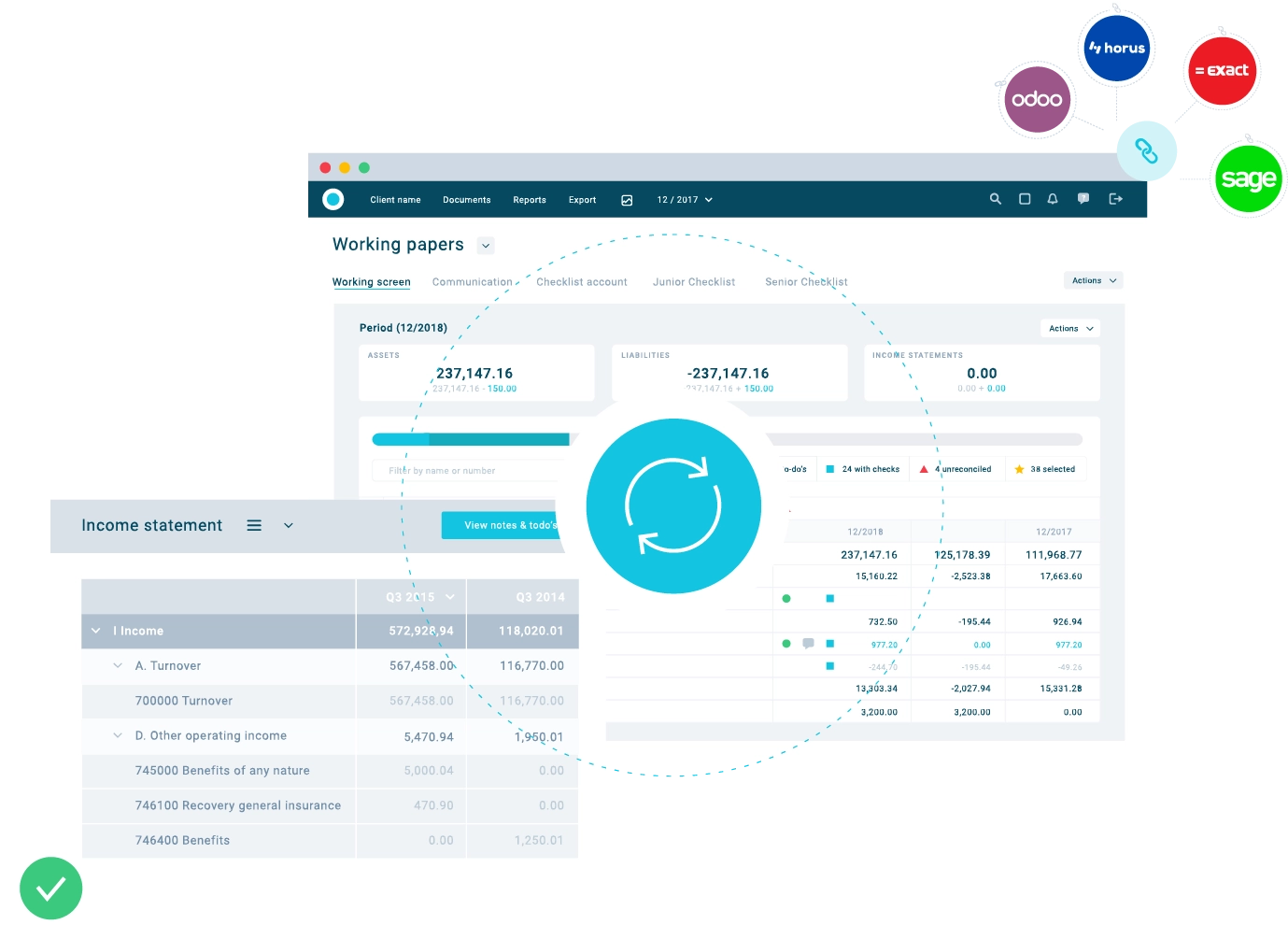Switch to the Working screen tab

coord(371,282)
